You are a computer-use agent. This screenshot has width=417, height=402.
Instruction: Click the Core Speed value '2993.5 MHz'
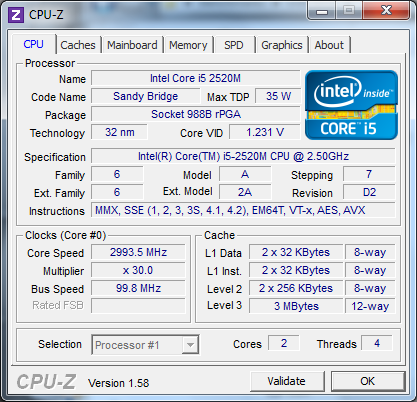[x=138, y=252]
